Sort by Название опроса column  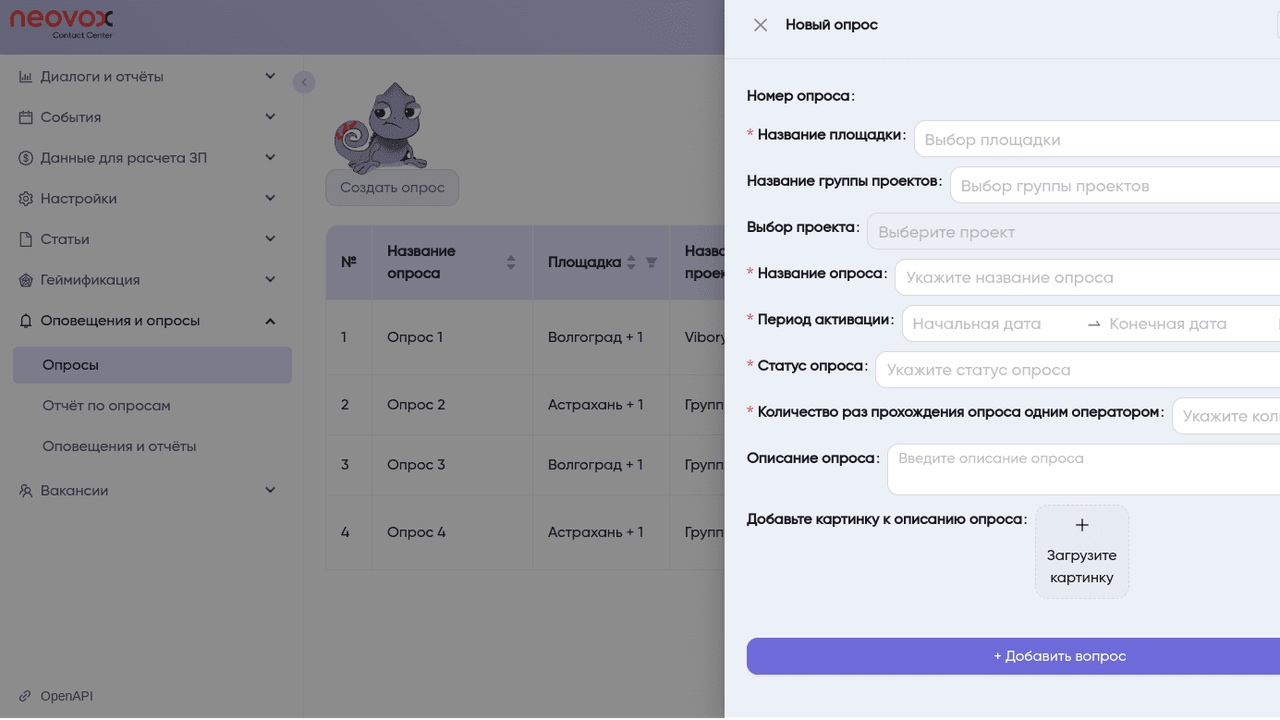pos(511,263)
